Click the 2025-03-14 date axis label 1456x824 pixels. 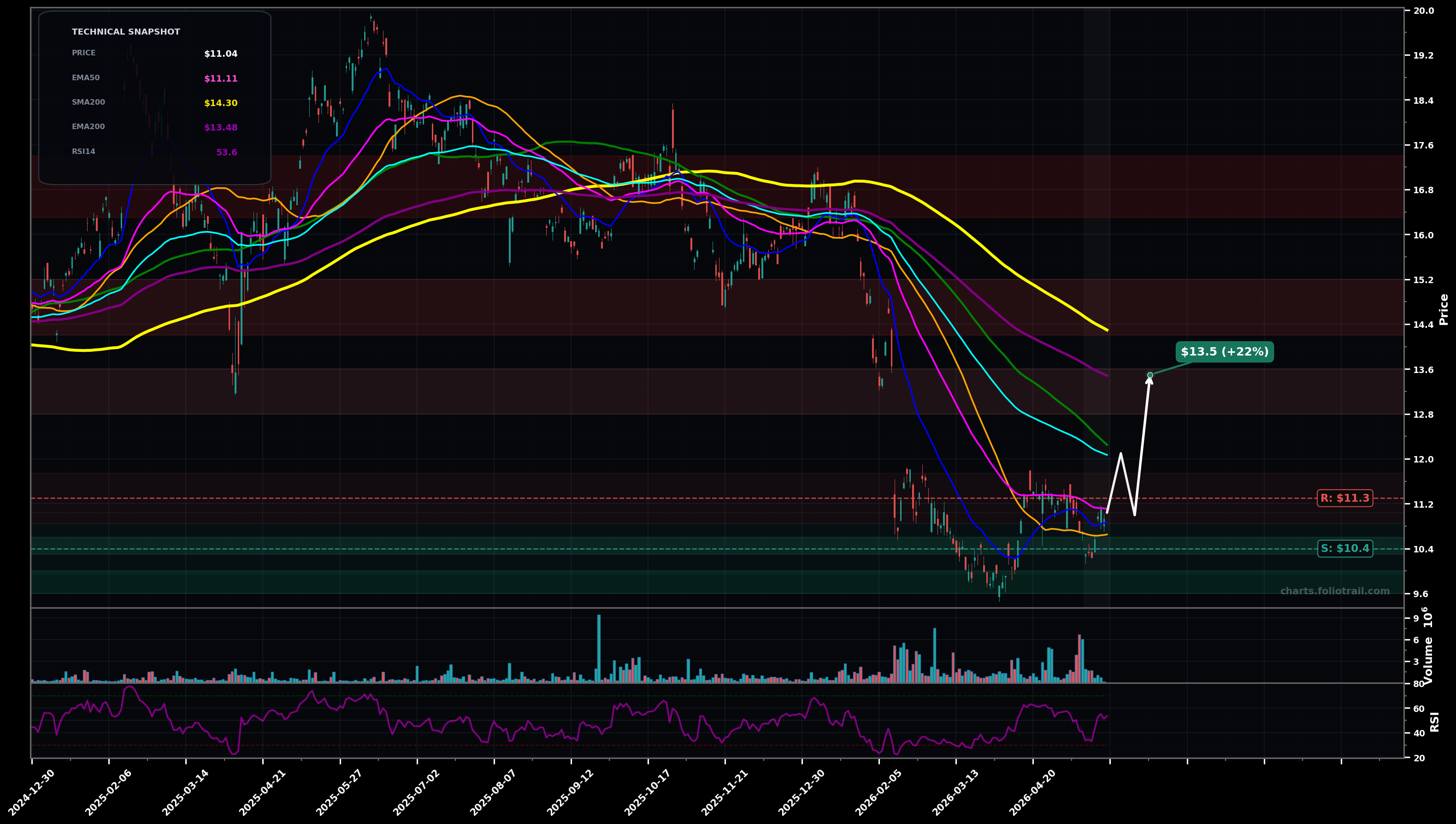pos(186,792)
